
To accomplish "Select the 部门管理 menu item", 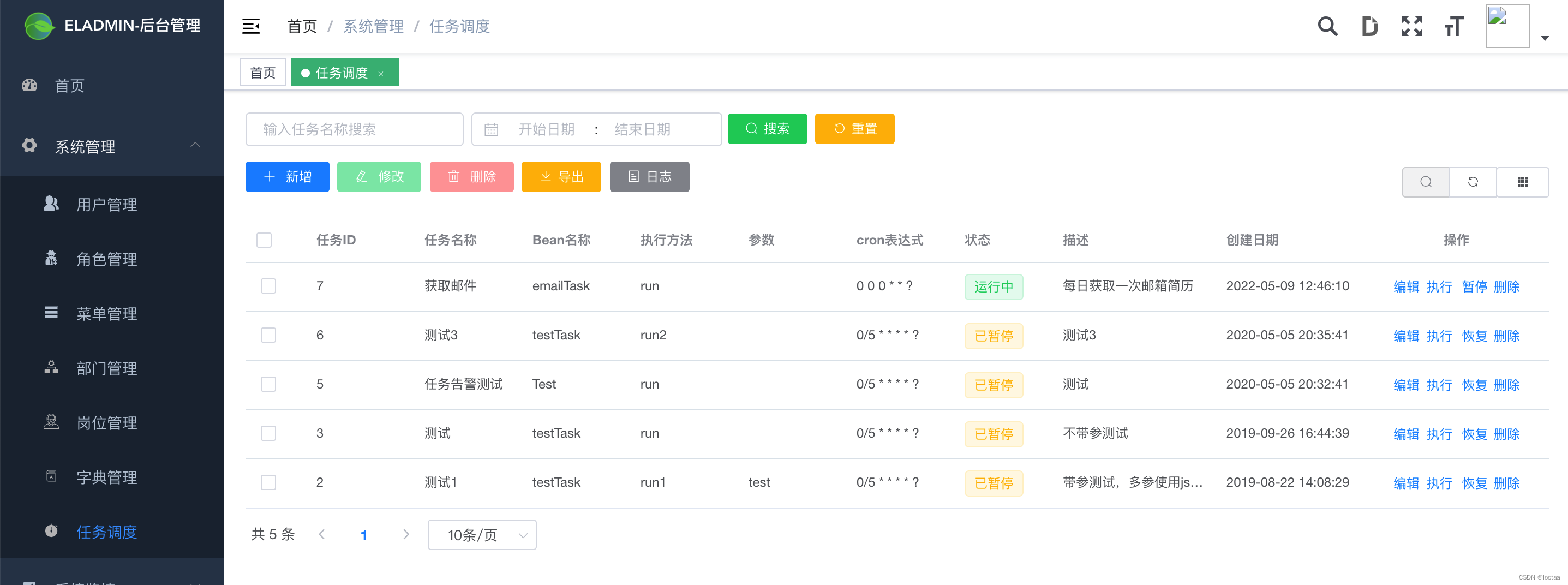I will point(112,368).
